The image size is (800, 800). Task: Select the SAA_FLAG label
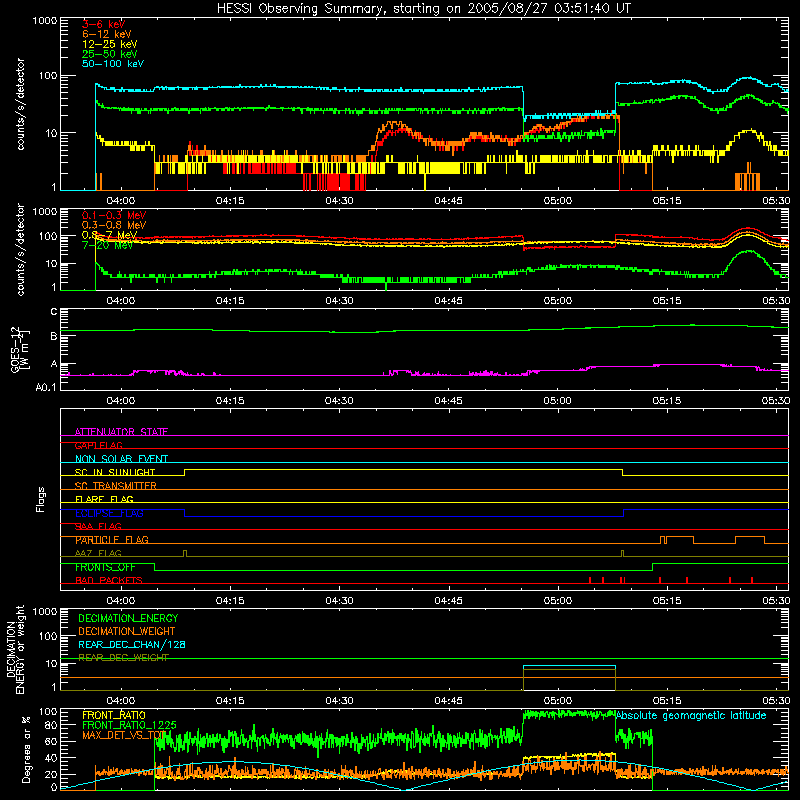point(98,526)
